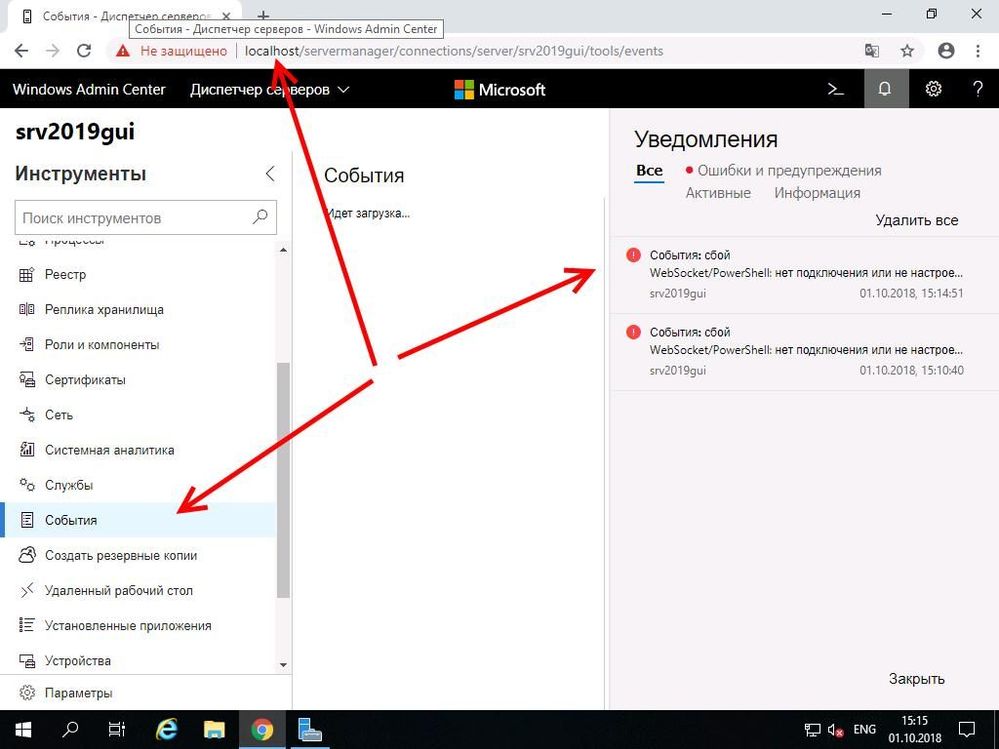Open Server Manager from the taskbar
The width and height of the screenshot is (999, 749).
point(310,730)
